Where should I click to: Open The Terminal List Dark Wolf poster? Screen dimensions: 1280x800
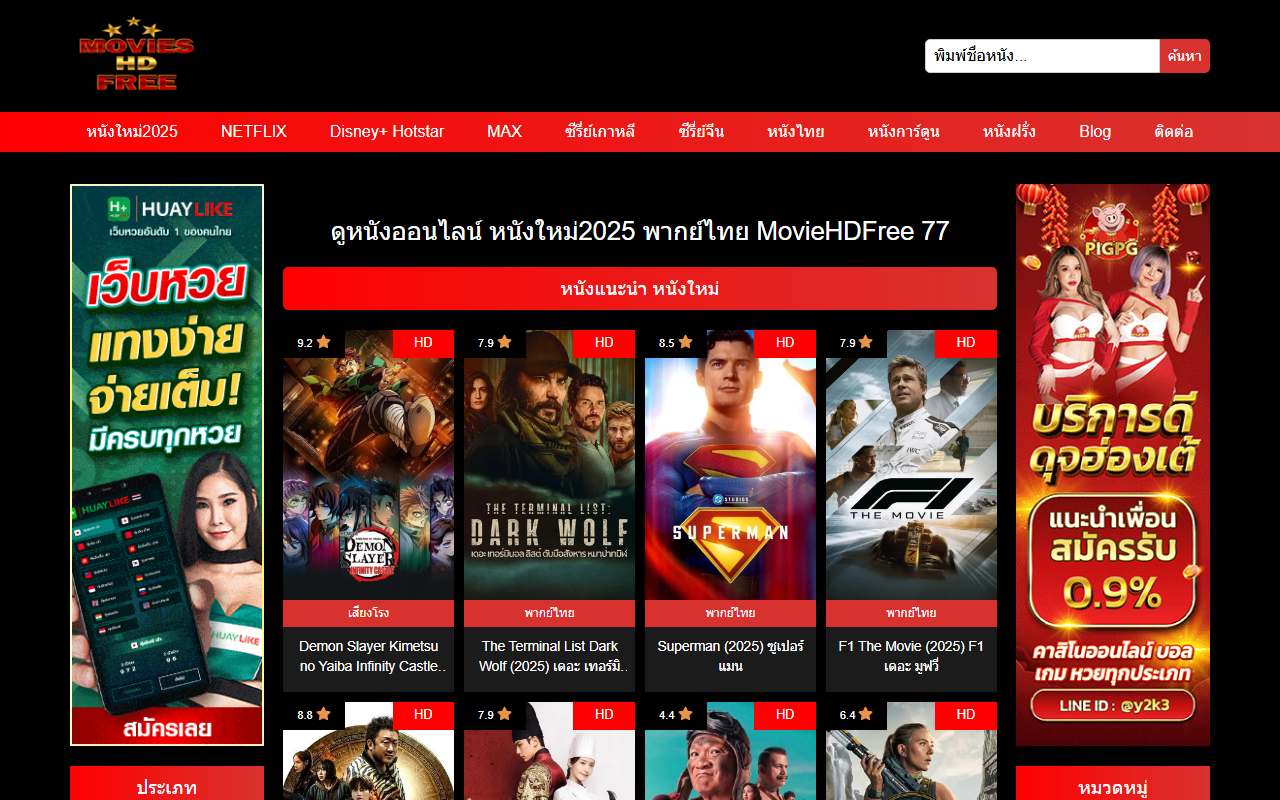point(549,465)
